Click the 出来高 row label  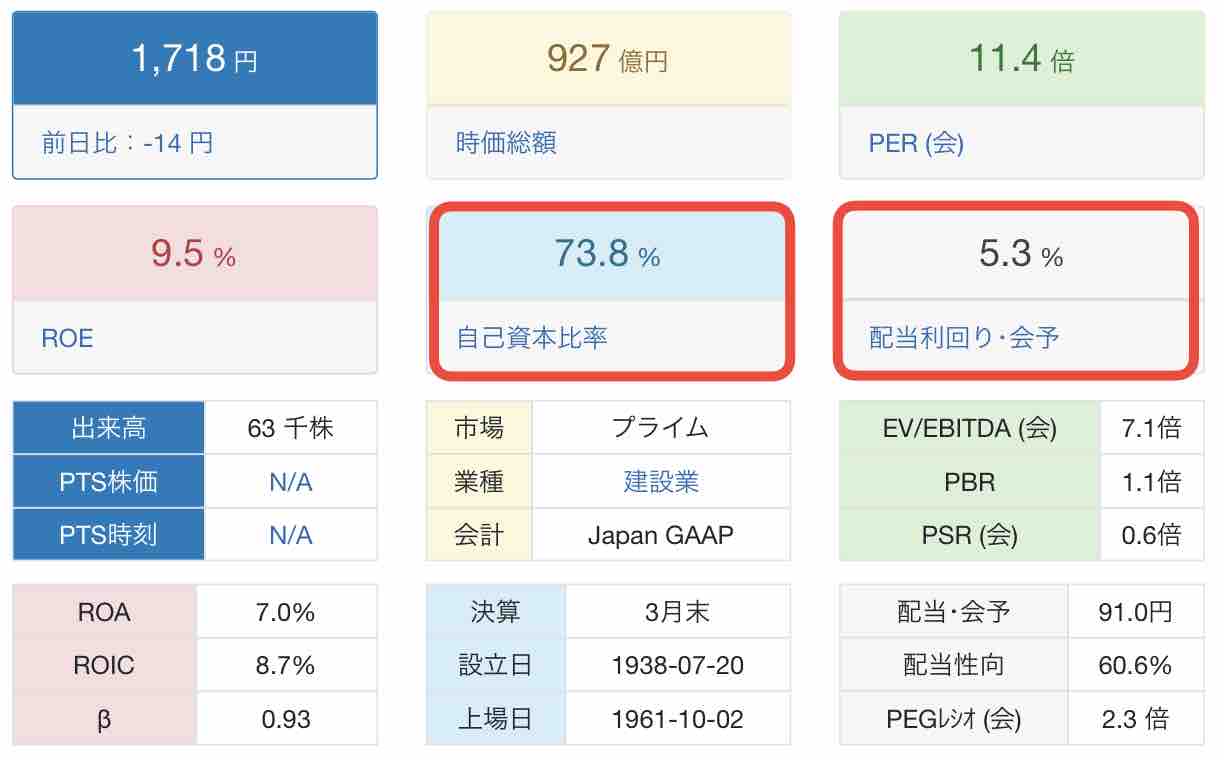[109, 428]
